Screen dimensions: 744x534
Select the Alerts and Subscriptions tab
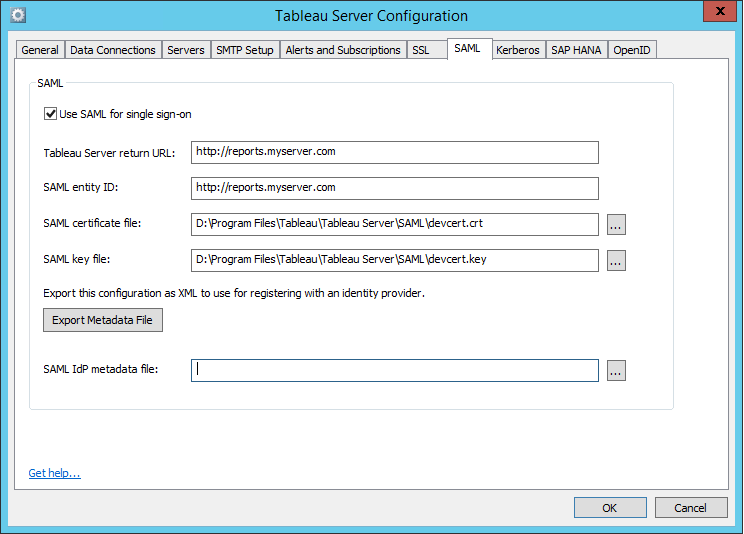click(x=343, y=50)
